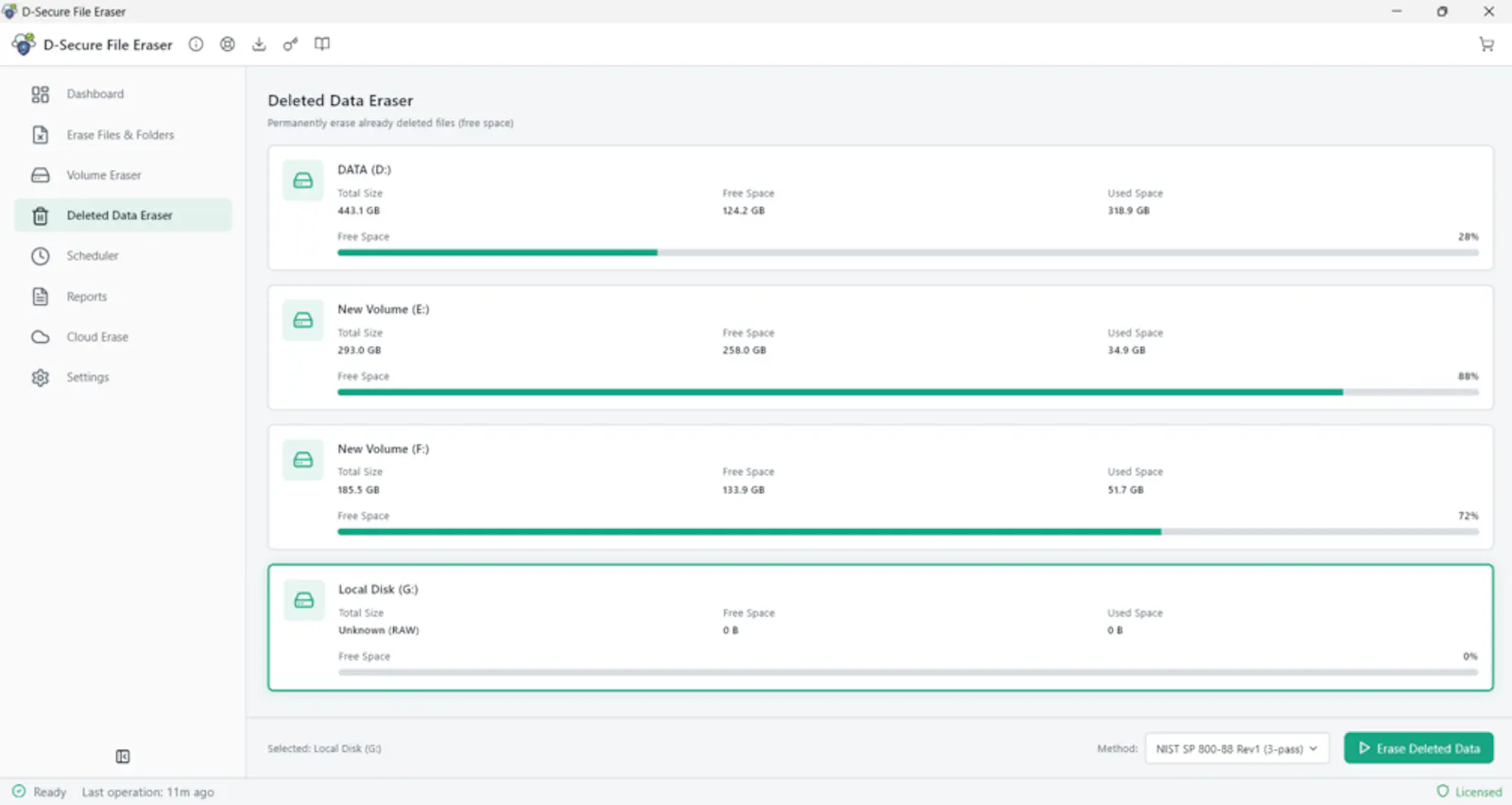The height and width of the screenshot is (805, 1512).
Task: Click the 124.2 GB free space value
Action: 744,211
